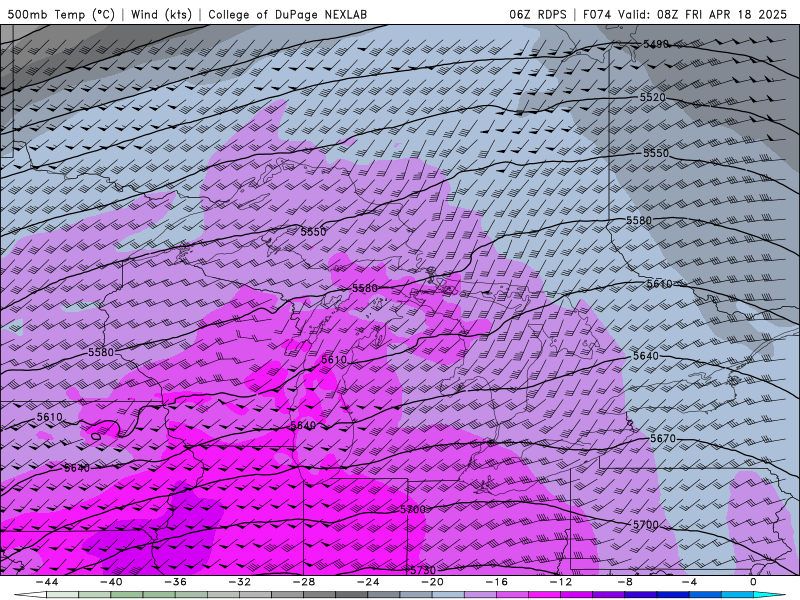Image resolution: width=800 pixels, height=600 pixels.
Task: Click the -12 colorbar tick label
Action: (561, 582)
